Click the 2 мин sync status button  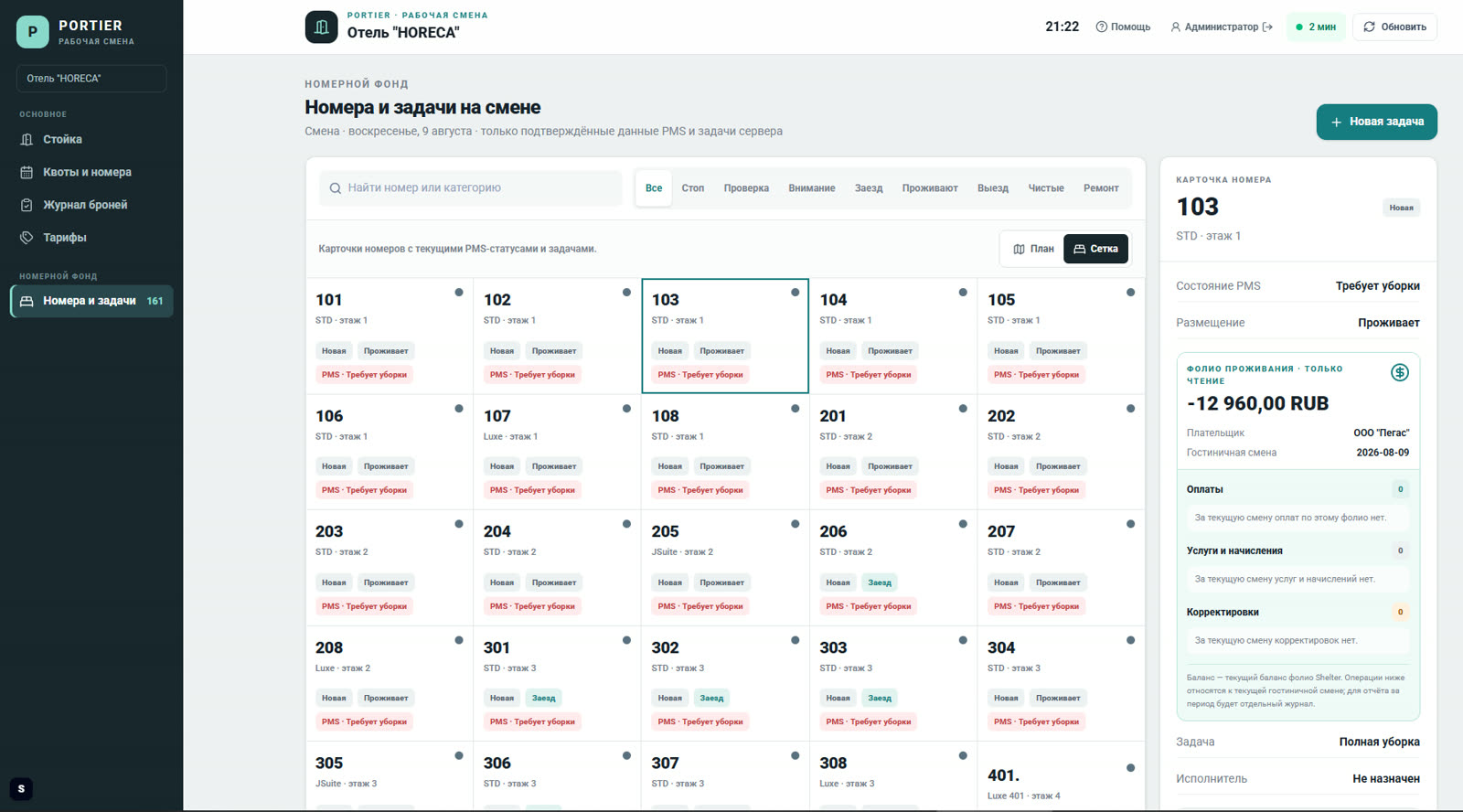click(1316, 27)
